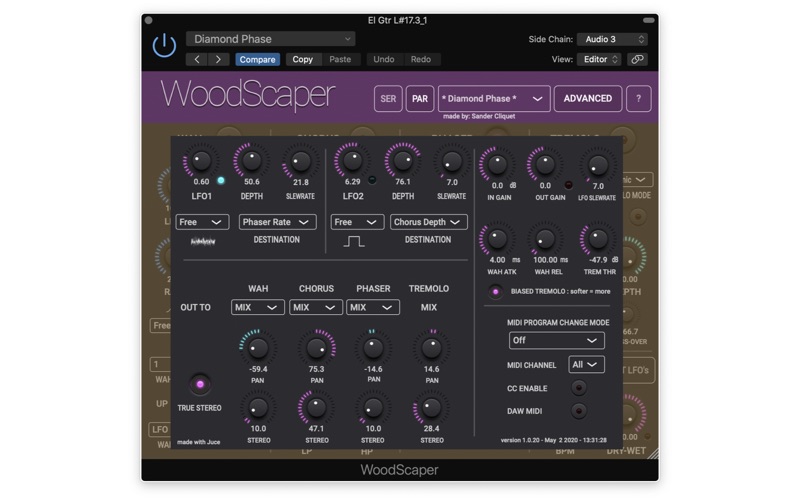
Task: Click the ADVANCED button
Action: coord(588,98)
